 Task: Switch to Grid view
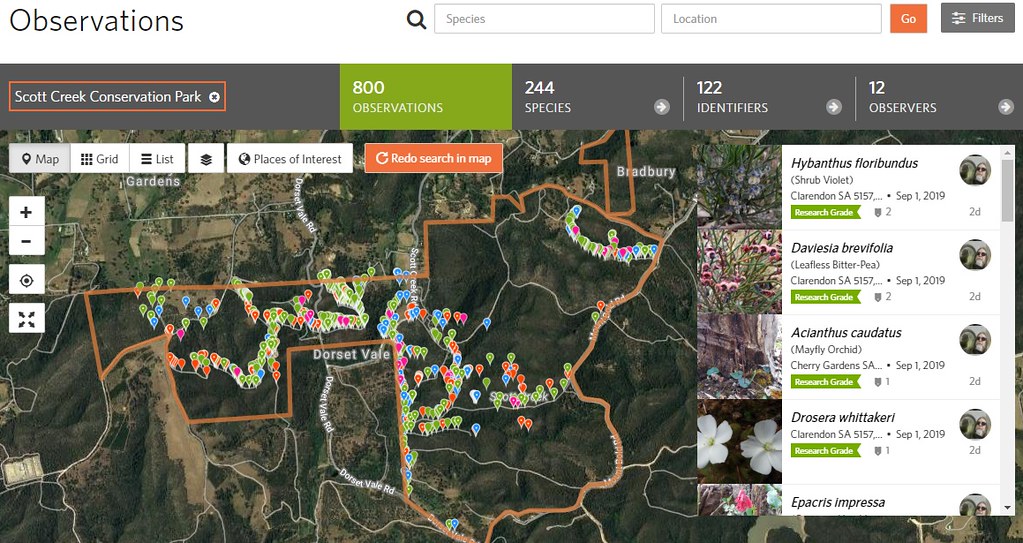click(x=99, y=159)
